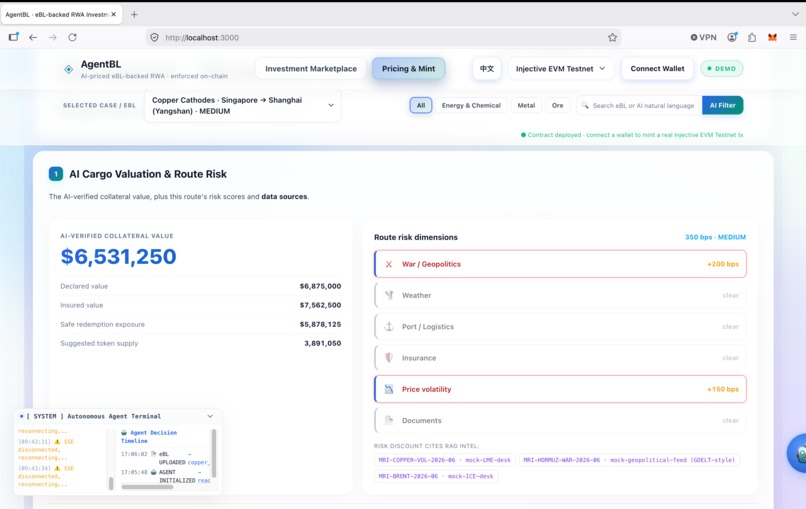Open the Injective EVM Testnet network dropdown
Viewport: 806px width, 509px height.
[560, 68]
